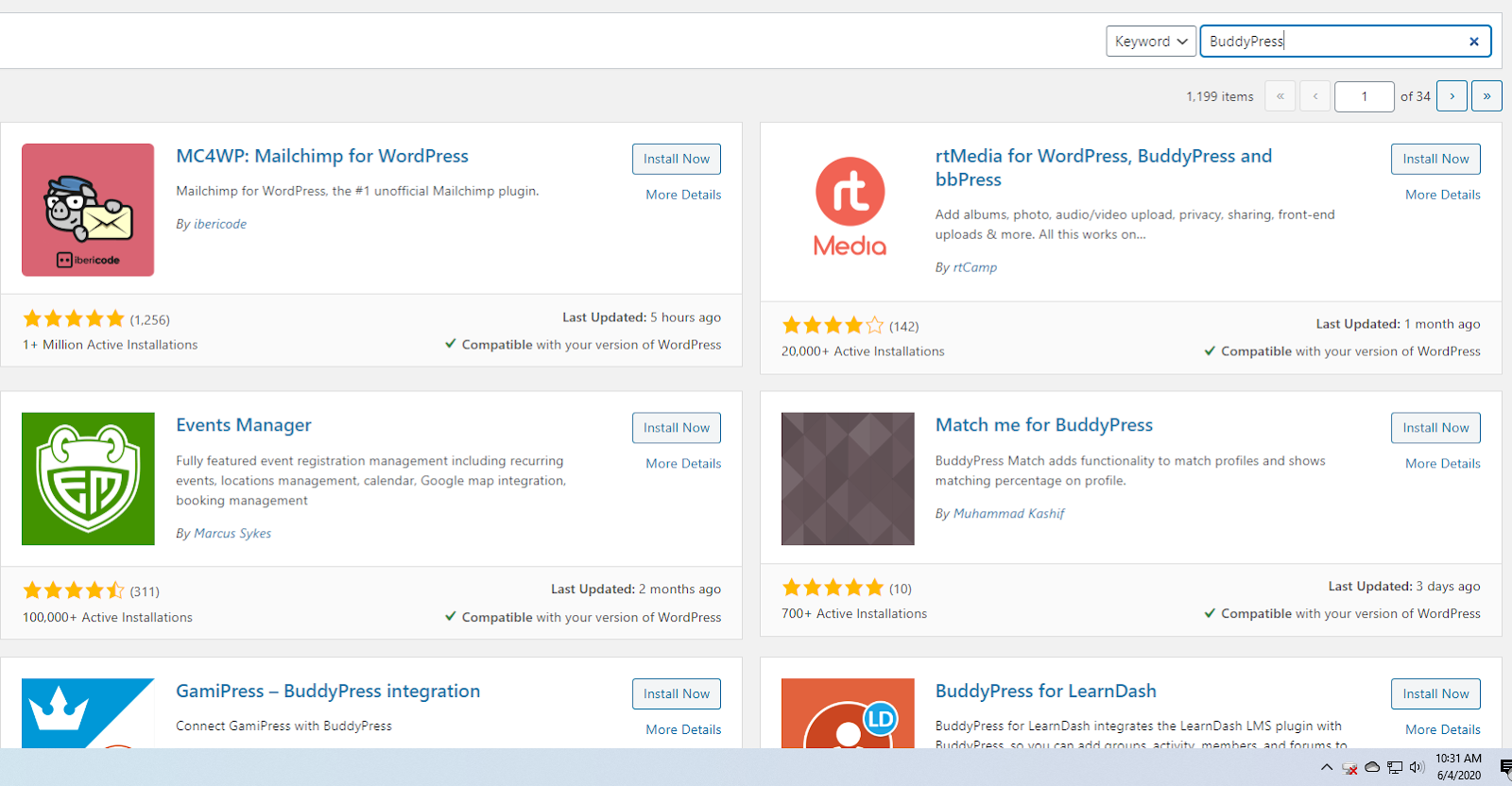1512x786 pixels.
Task: Open the OneDrive cloud tray icon
Action: [1372, 767]
